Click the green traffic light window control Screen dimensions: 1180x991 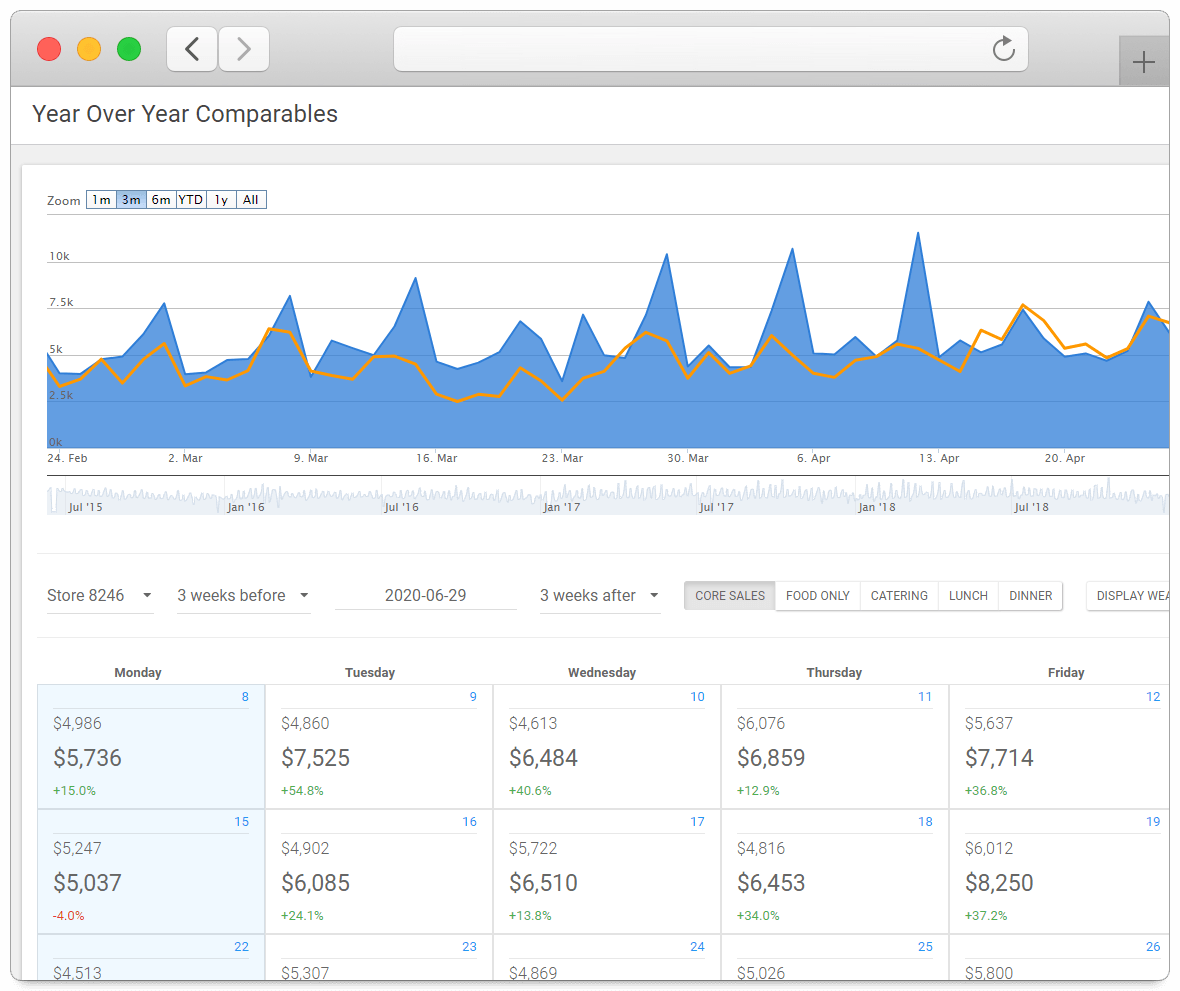pyautogui.click(x=128, y=48)
